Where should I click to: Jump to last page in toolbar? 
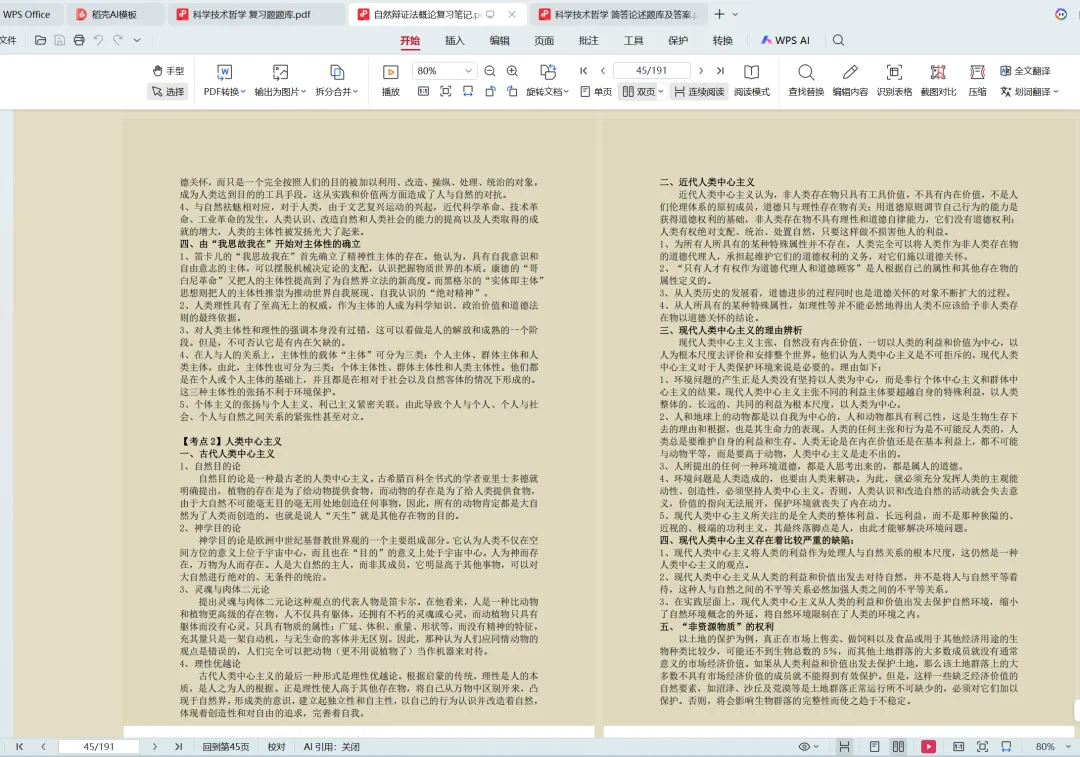click(x=720, y=71)
